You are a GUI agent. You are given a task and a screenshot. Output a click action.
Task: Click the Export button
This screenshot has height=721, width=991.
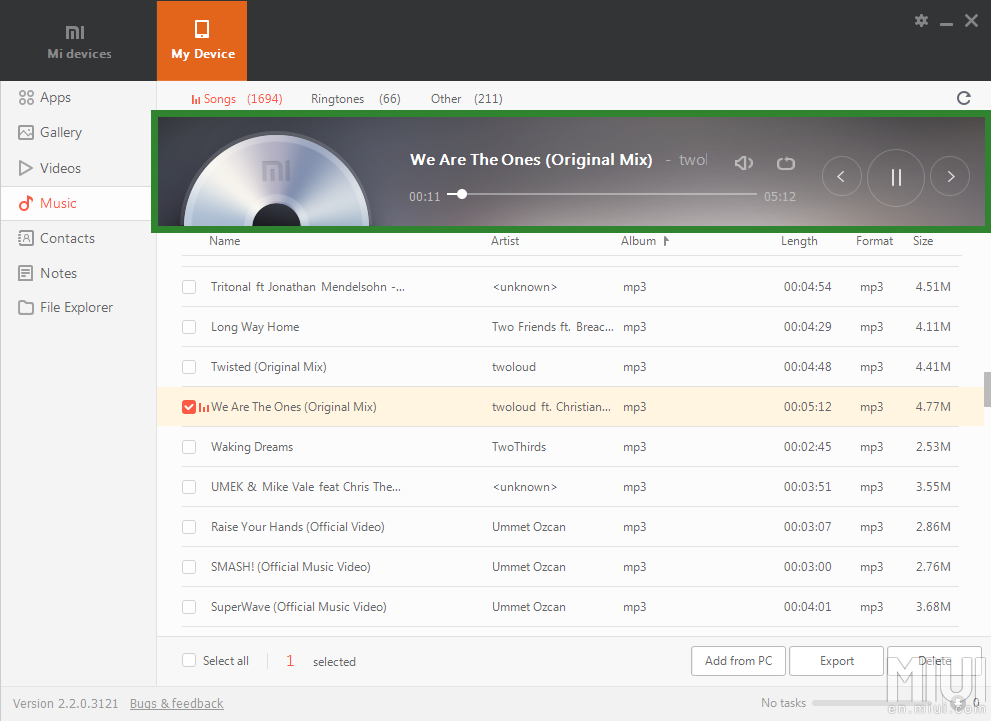pos(836,661)
